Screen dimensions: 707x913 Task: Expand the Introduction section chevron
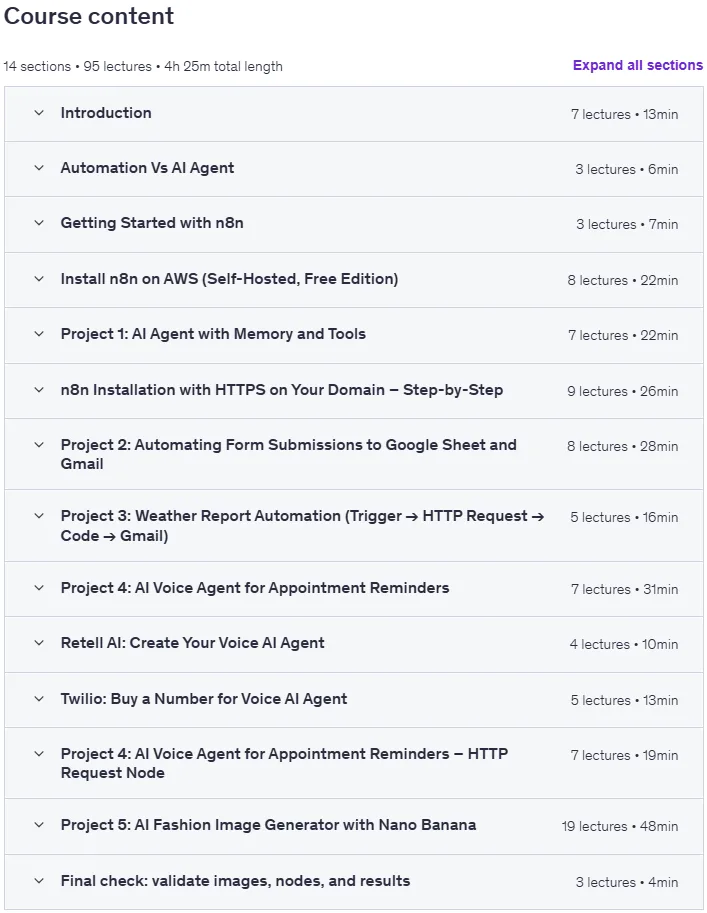39,113
